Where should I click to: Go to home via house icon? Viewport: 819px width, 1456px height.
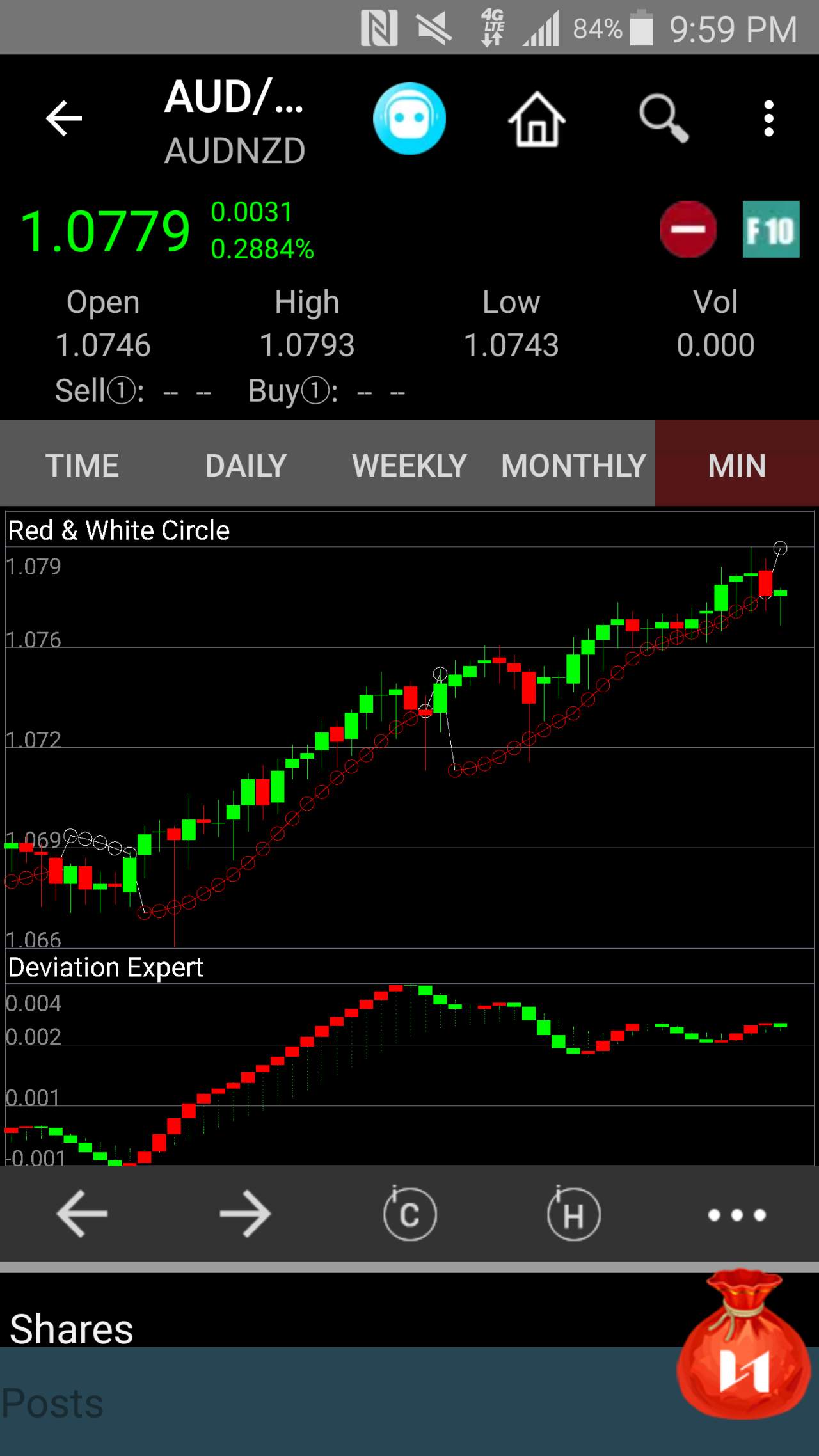coord(537,119)
